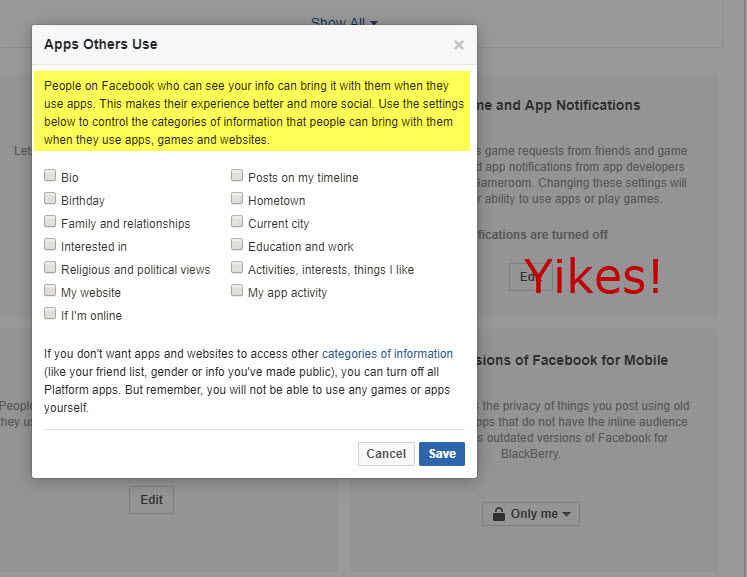Click the lock icon on Only me button
Image resolution: width=747 pixels, height=577 pixels.
499,514
